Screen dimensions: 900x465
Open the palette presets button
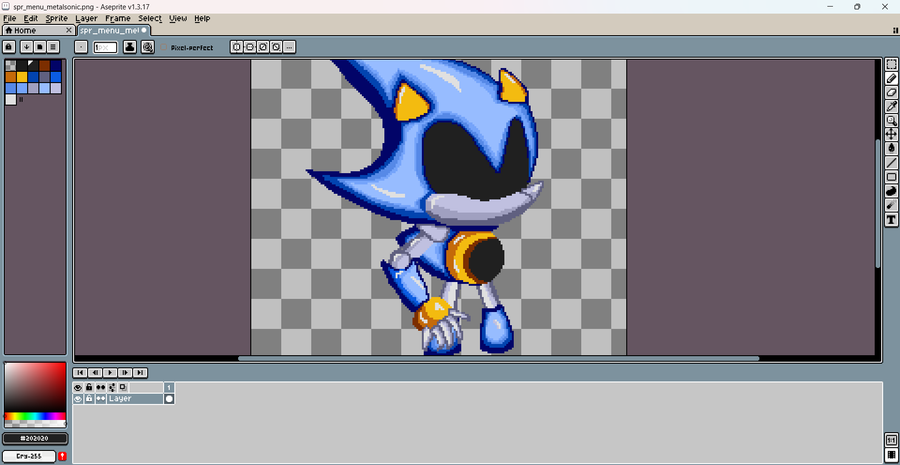[40, 47]
